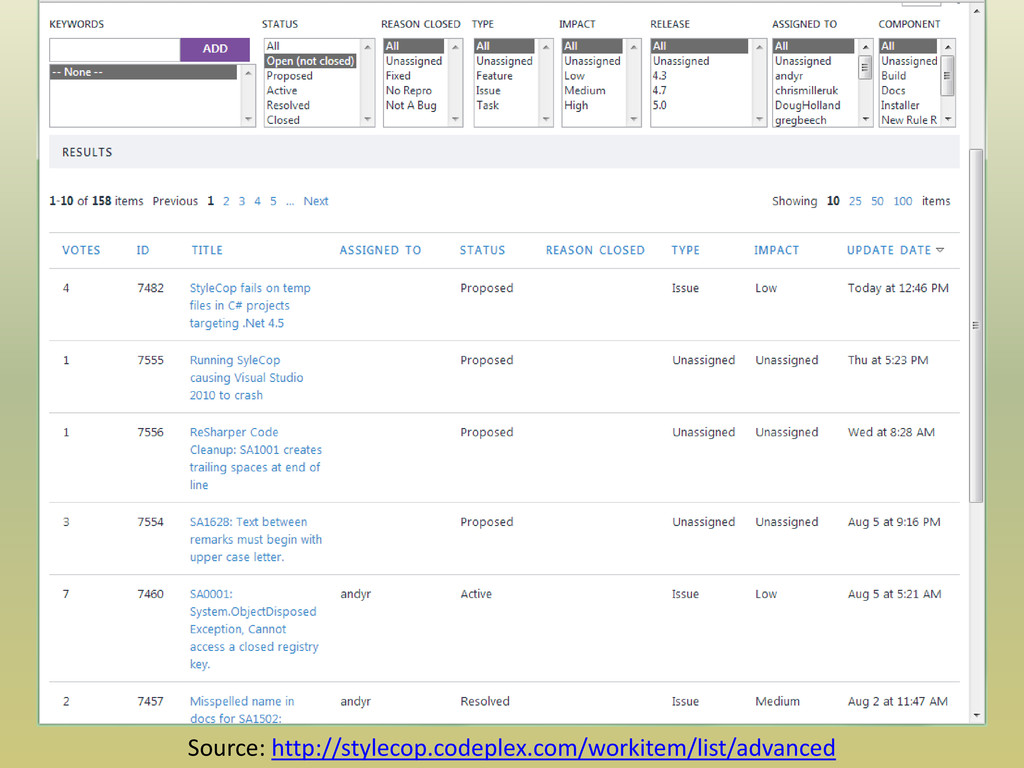Click the Next page link
This screenshot has height=768, width=1024.
316,201
